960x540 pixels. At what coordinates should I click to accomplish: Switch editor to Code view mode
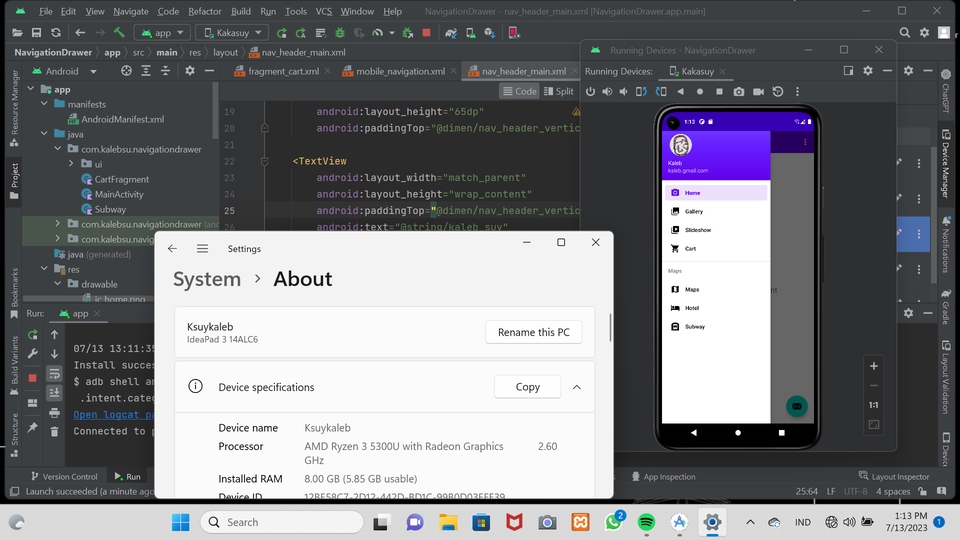point(518,91)
